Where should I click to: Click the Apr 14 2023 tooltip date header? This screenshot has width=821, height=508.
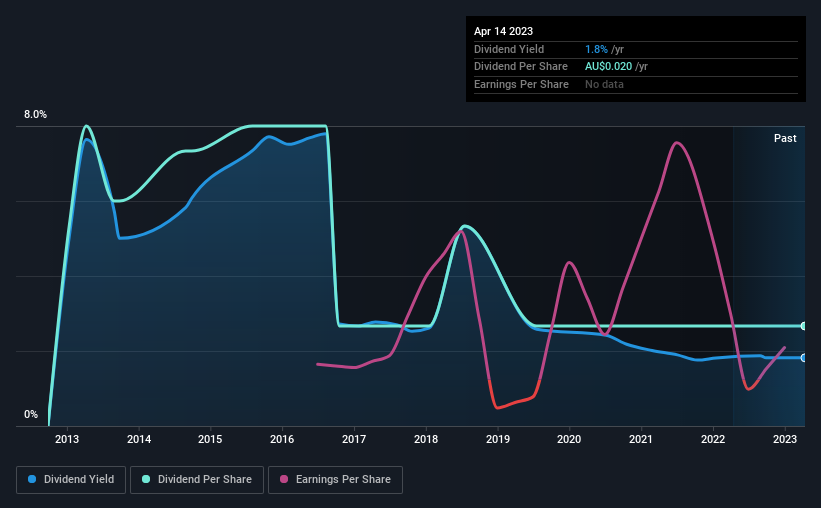(503, 31)
